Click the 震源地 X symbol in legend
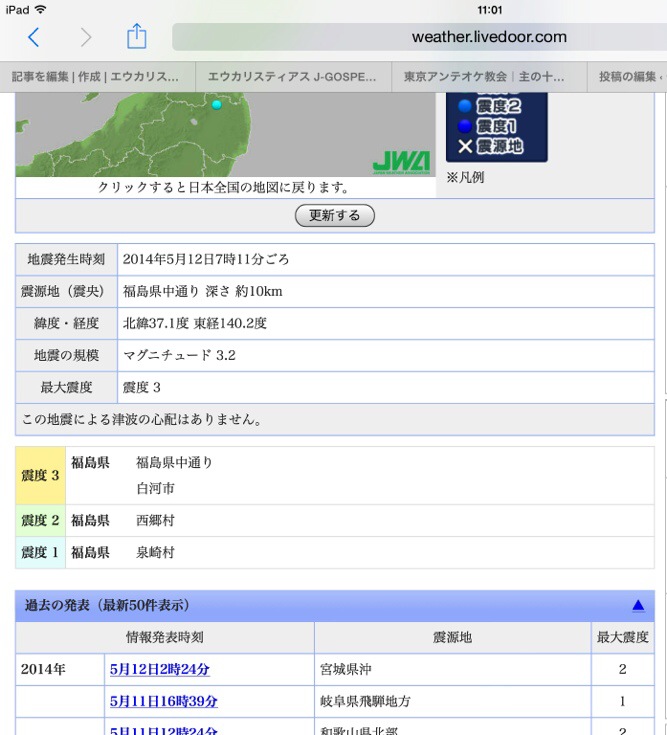The height and width of the screenshot is (735, 667). [x=465, y=146]
